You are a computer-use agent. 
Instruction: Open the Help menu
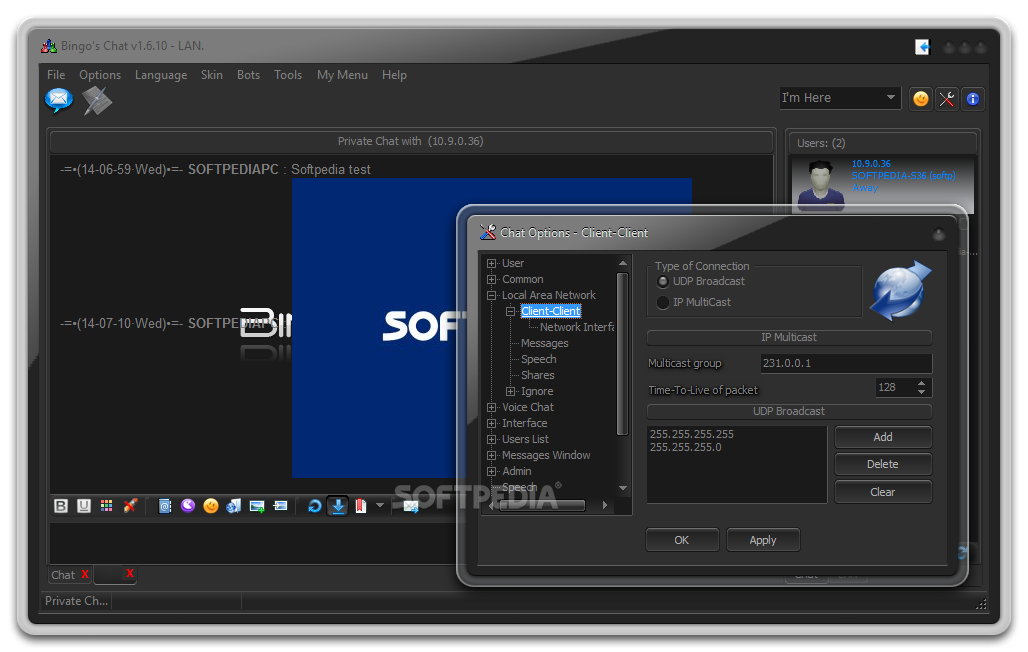click(394, 75)
